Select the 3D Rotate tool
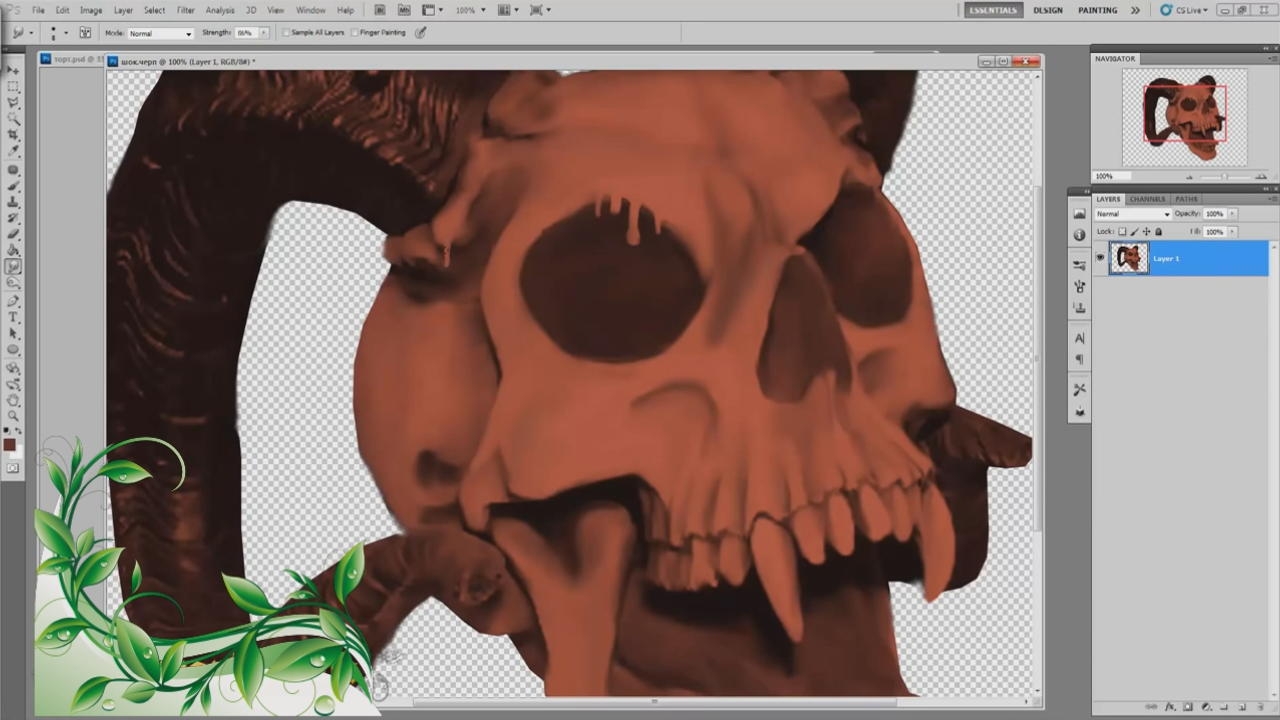The height and width of the screenshot is (720, 1280). tap(13, 368)
